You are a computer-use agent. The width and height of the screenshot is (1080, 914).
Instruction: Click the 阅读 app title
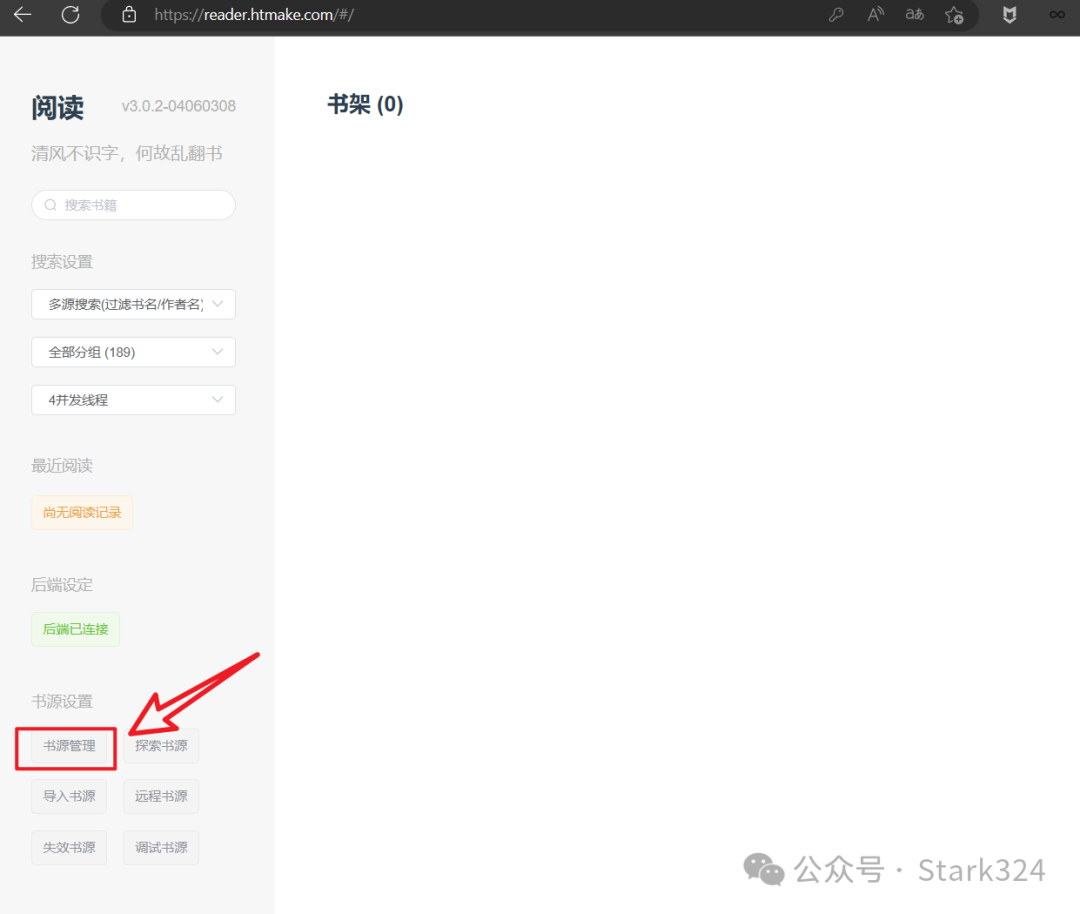click(x=58, y=107)
